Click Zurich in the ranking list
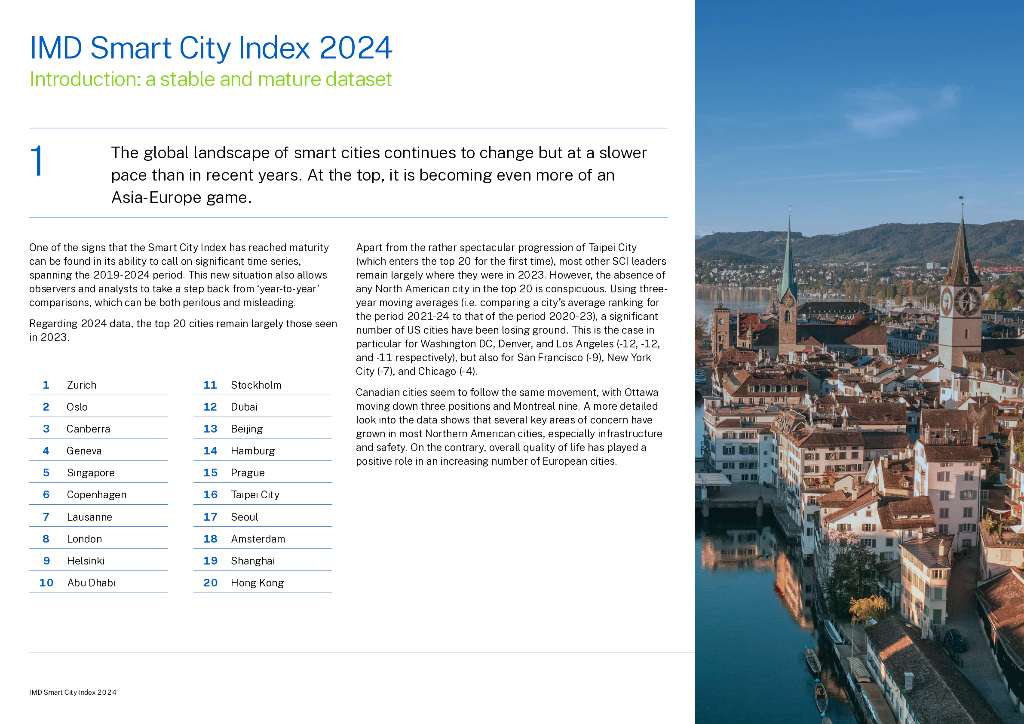The width and height of the screenshot is (1024, 724). 82,385
